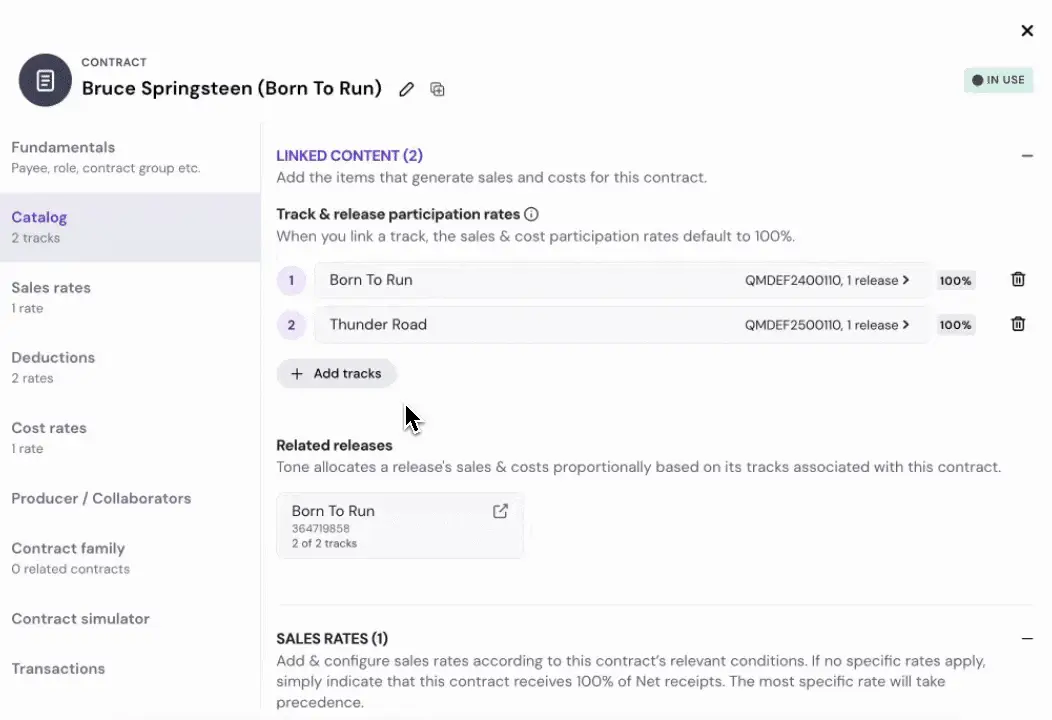The image size is (1052, 720).
Task: Collapse the Linked Content section
Action: pyautogui.click(x=1027, y=156)
